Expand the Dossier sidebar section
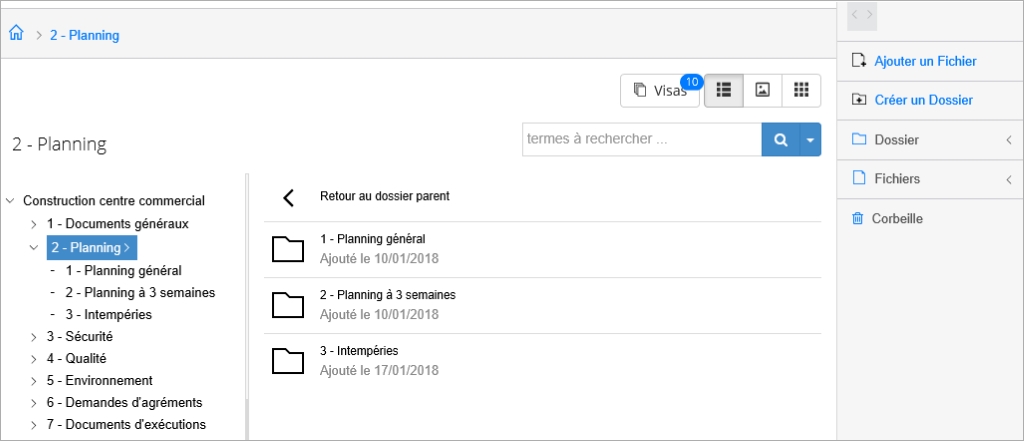 930,140
